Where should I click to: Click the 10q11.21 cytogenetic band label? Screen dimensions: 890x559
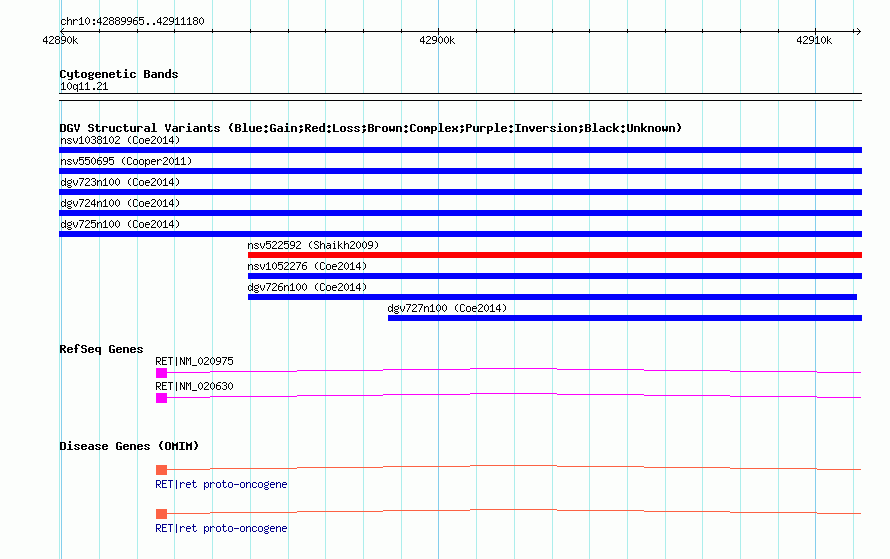pos(84,86)
